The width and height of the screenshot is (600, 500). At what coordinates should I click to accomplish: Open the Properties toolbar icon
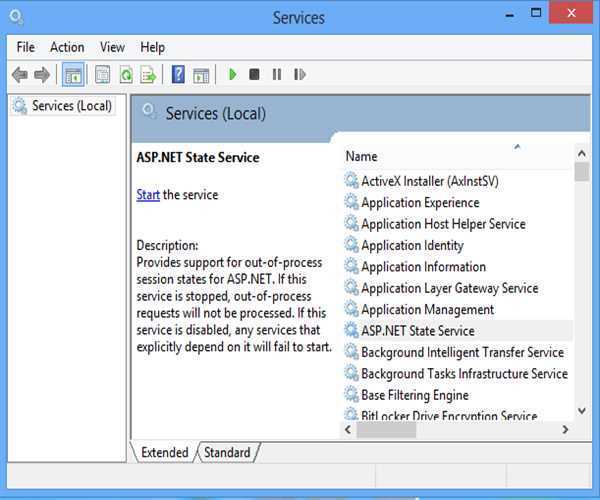click(102, 75)
